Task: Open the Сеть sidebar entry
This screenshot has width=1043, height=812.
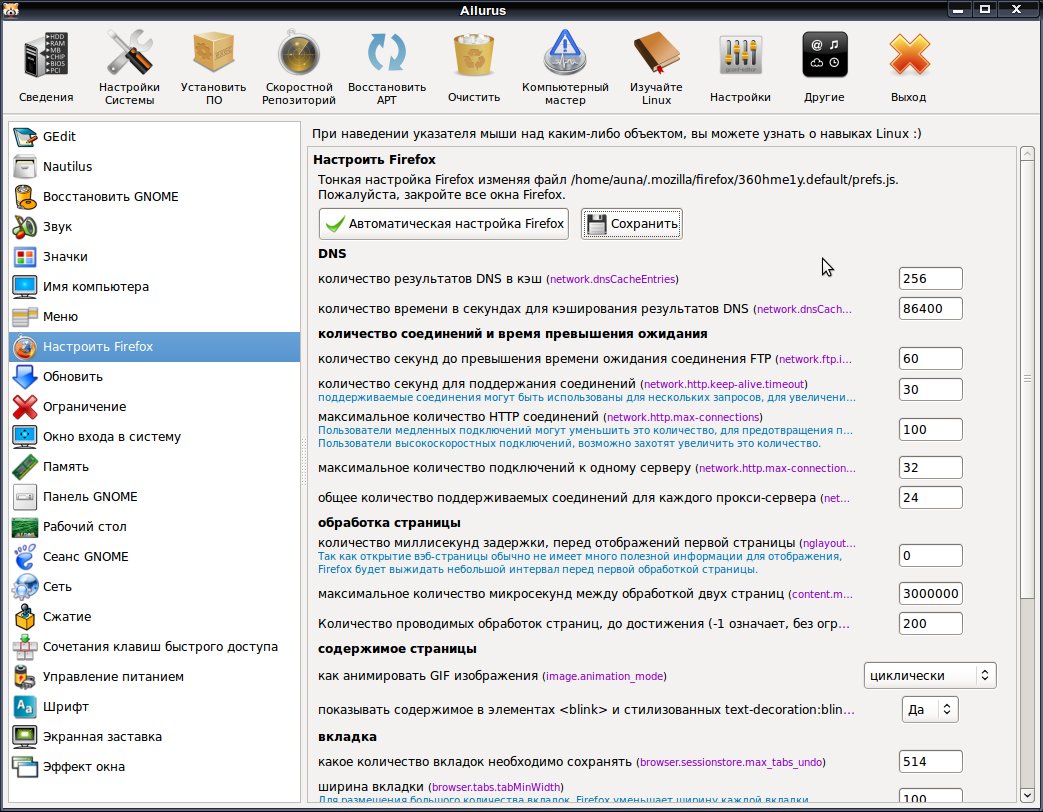Action: 154,587
